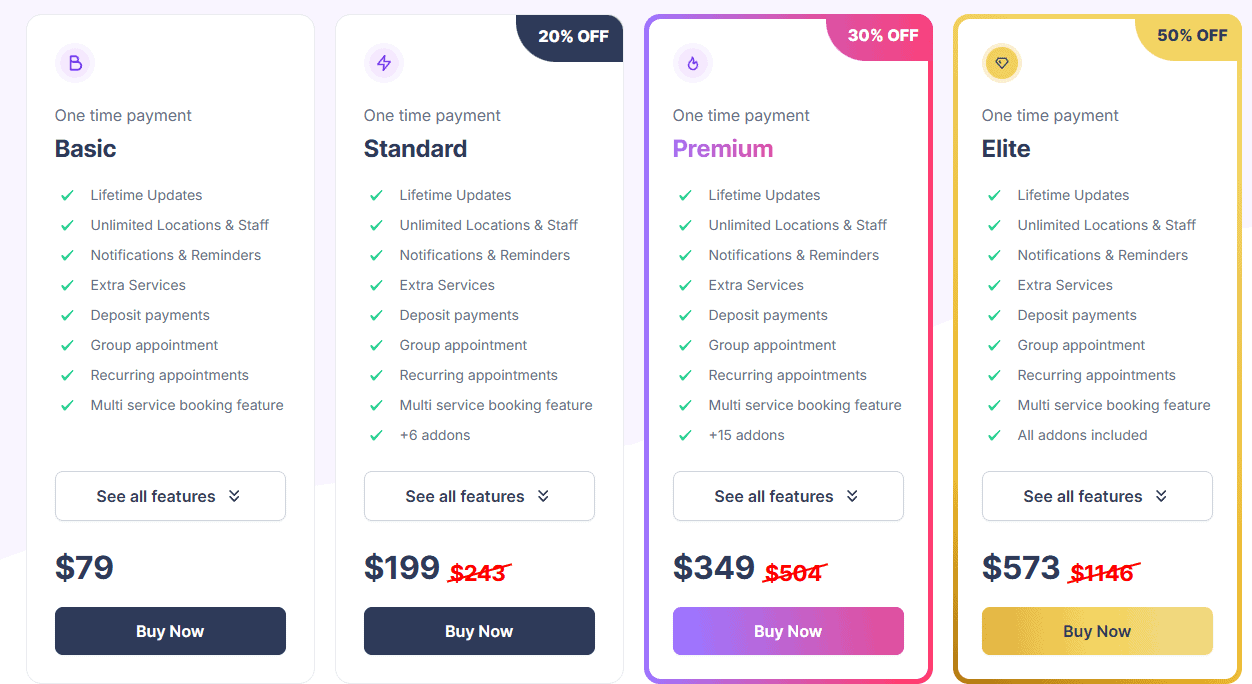Click the diamond tag icon on the Elite plan
The width and height of the screenshot is (1252, 684).
coord(1002,62)
